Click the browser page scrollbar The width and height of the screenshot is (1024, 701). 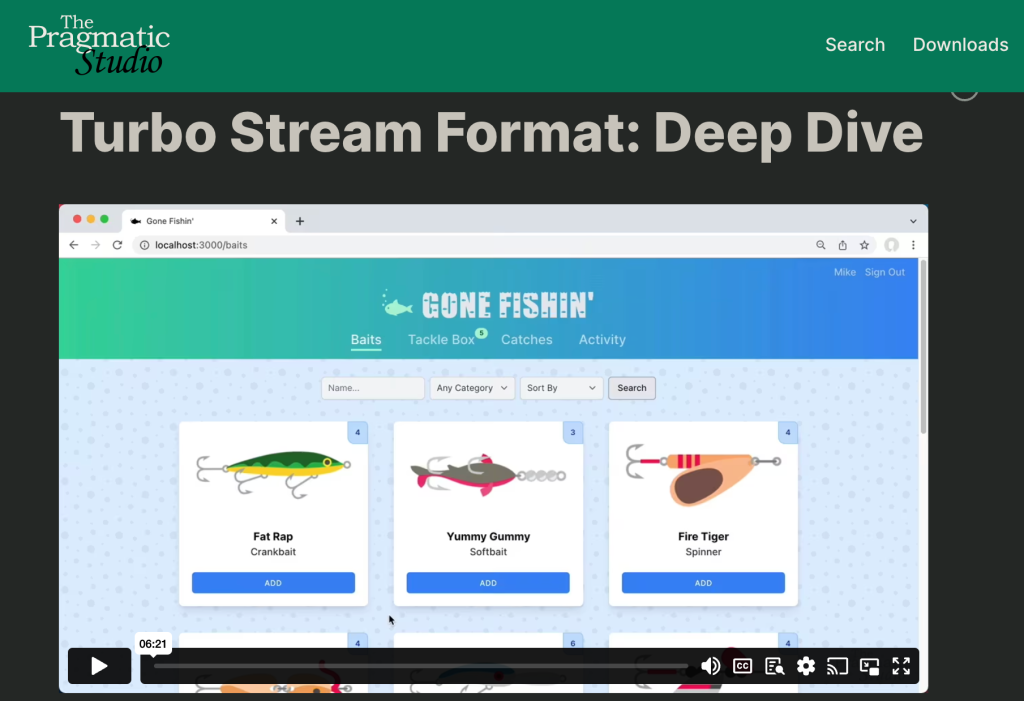click(923, 346)
